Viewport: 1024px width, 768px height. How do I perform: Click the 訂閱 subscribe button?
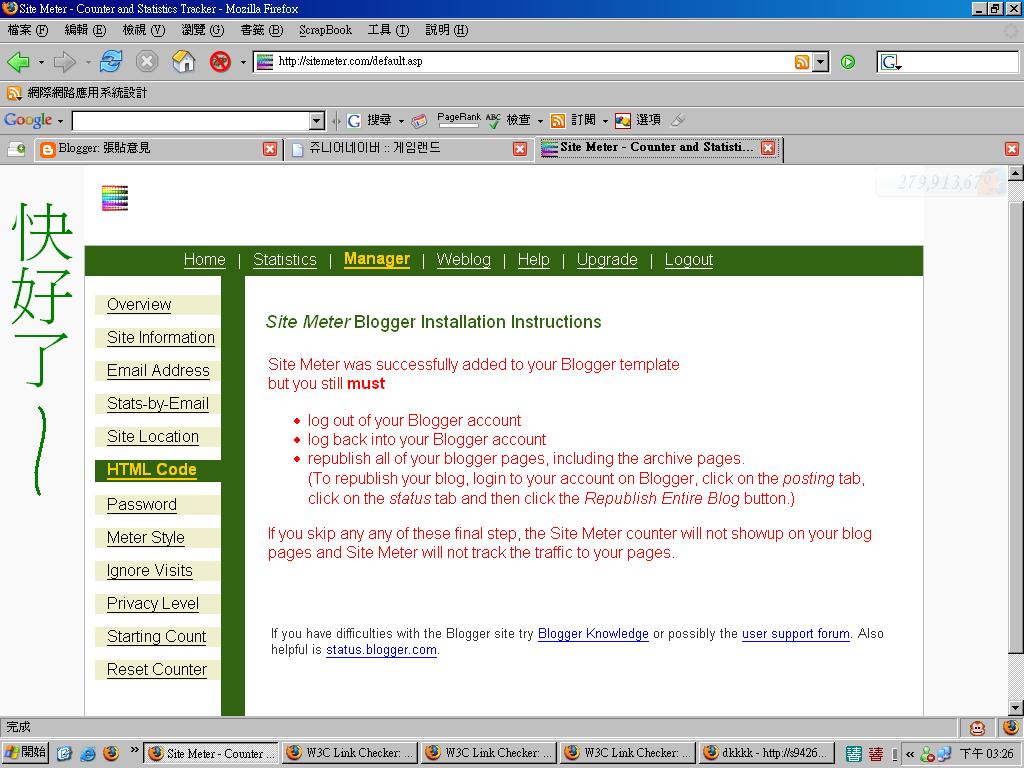pos(573,120)
